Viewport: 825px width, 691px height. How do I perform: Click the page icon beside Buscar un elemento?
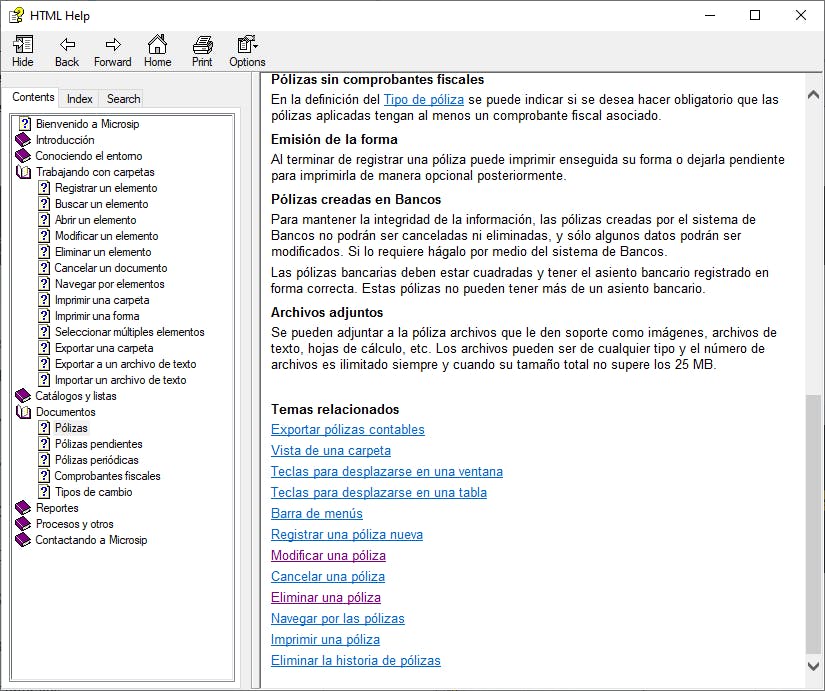click(x=44, y=204)
